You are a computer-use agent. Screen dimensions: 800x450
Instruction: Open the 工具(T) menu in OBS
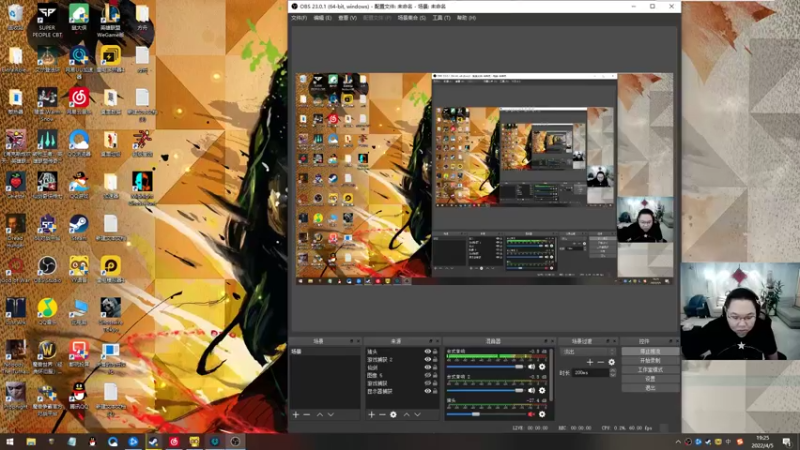tap(441, 18)
